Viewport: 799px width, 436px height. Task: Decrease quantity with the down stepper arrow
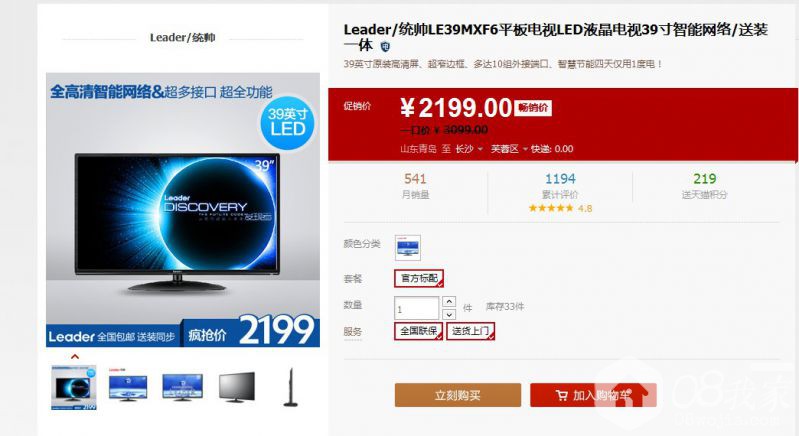tap(449, 314)
